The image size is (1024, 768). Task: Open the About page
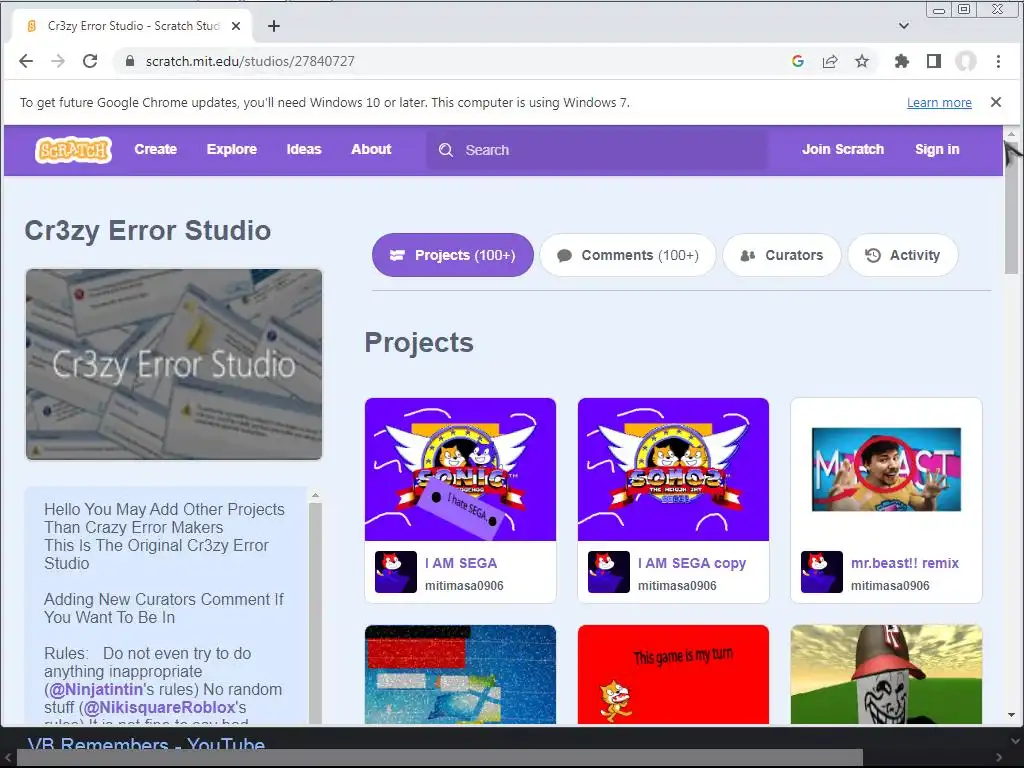coord(371,150)
